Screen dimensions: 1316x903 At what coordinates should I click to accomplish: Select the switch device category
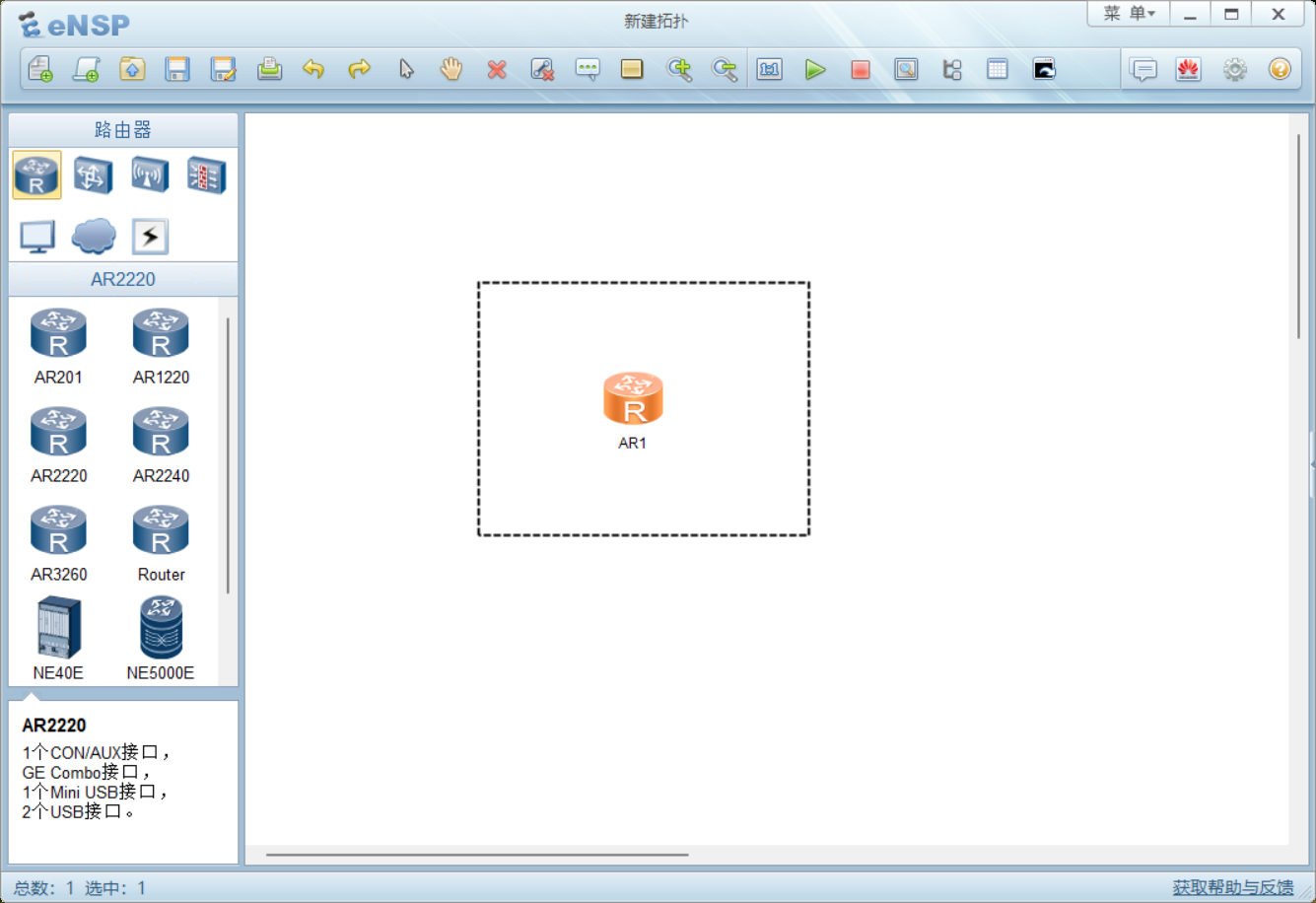pos(94,175)
